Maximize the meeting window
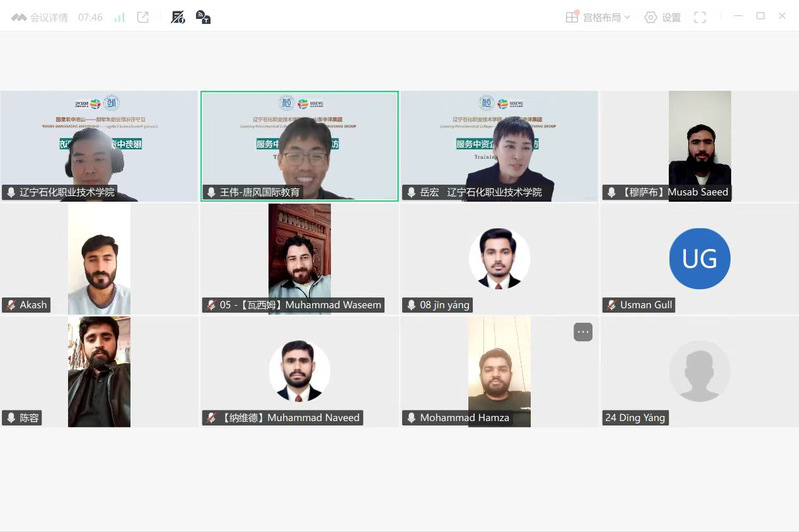 (x=760, y=16)
